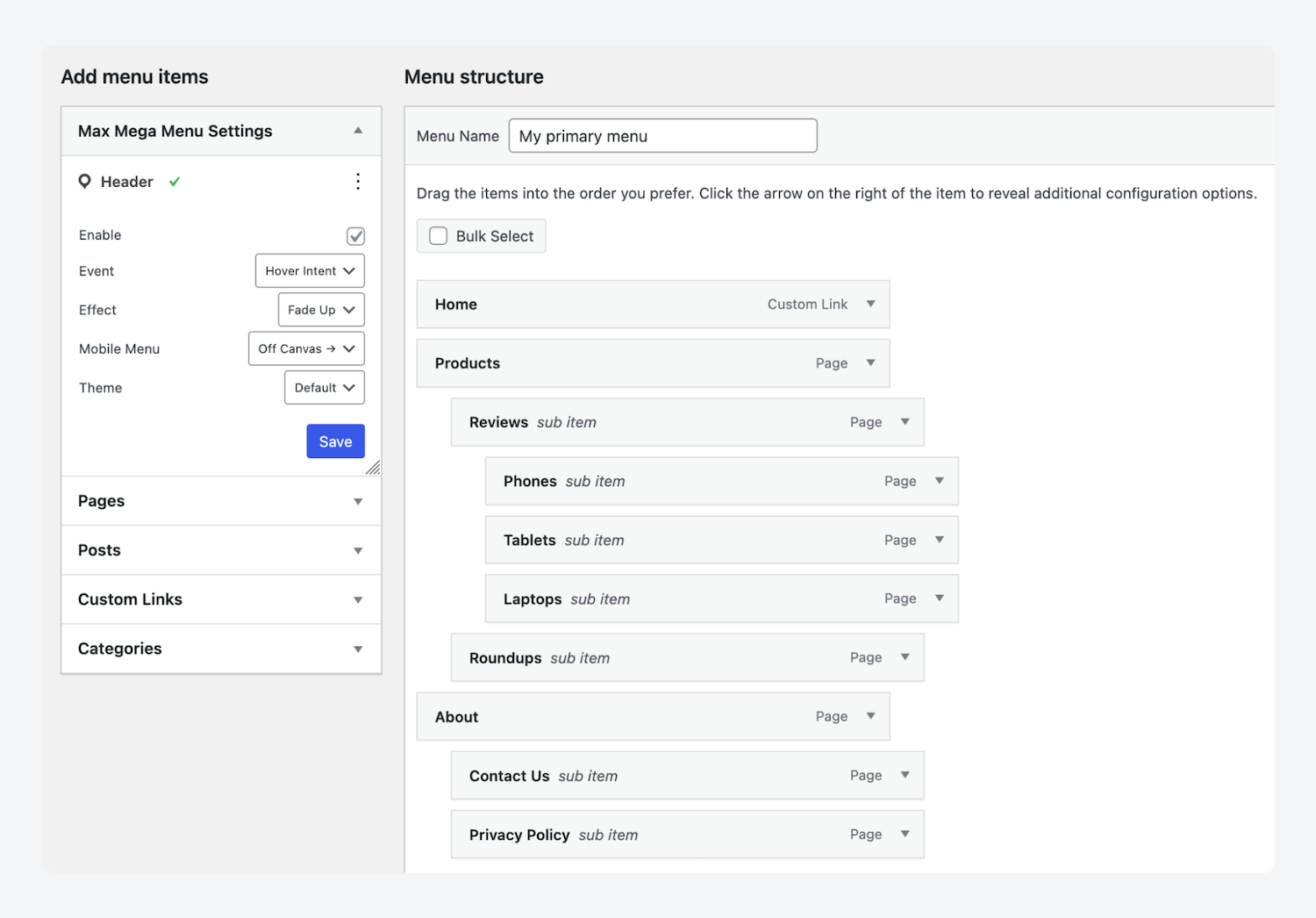This screenshot has height=918, width=1316.
Task: Reveal options for the Products menu item
Action: tap(870, 362)
